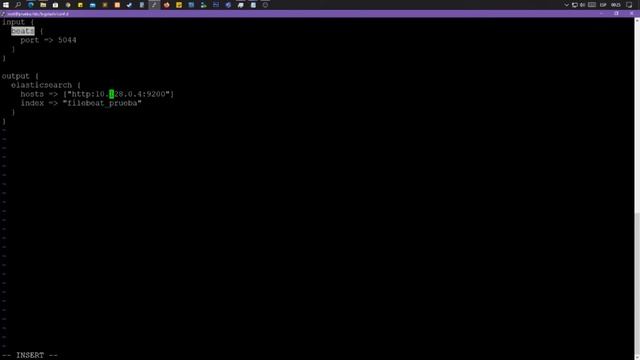Open the taskbar clock
The image size is (640, 360).
pyautogui.click(x=616, y=5)
